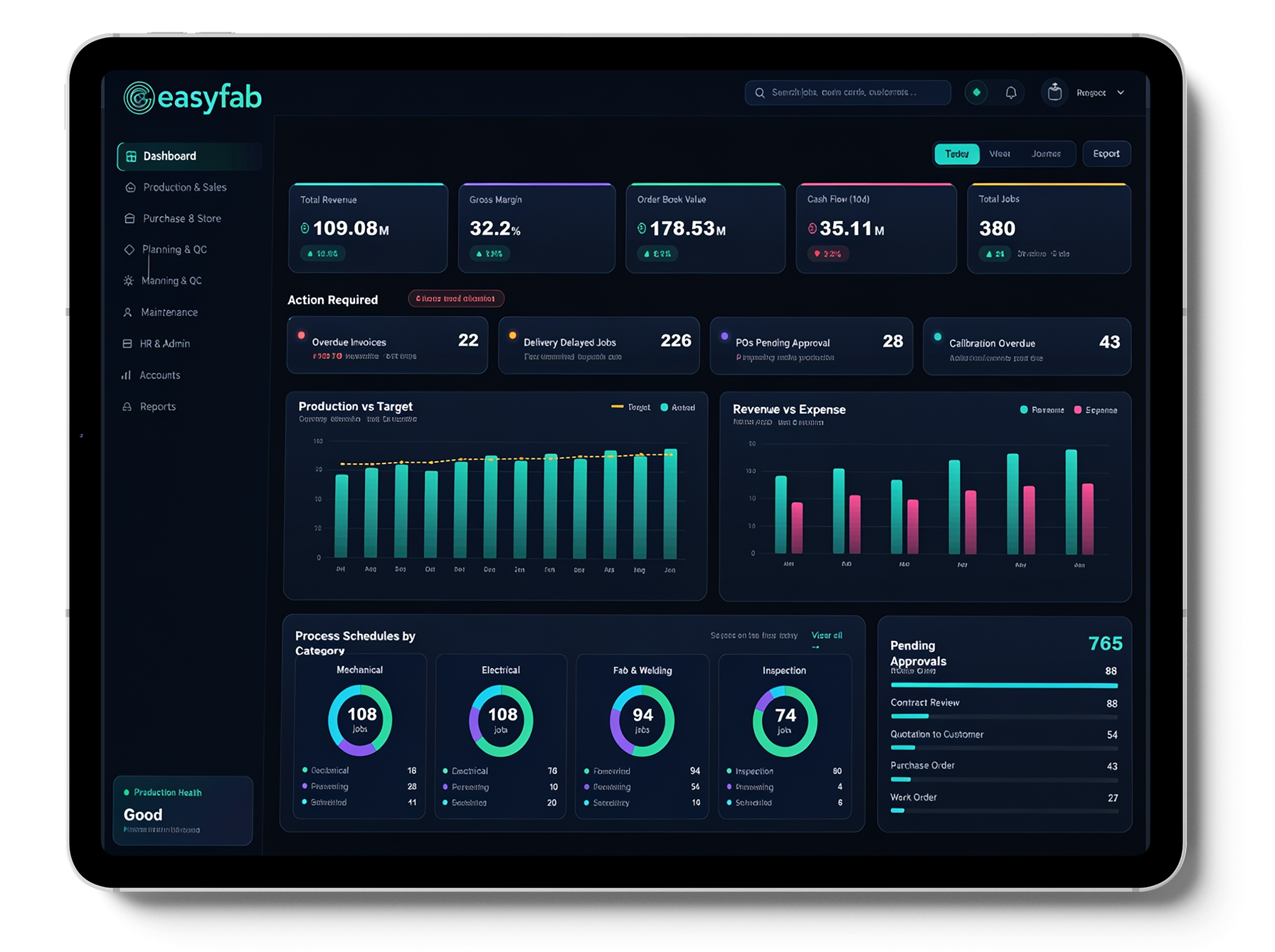Click the Total Jobs 380 card
Screen dimensions: 1275x952
(1049, 228)
